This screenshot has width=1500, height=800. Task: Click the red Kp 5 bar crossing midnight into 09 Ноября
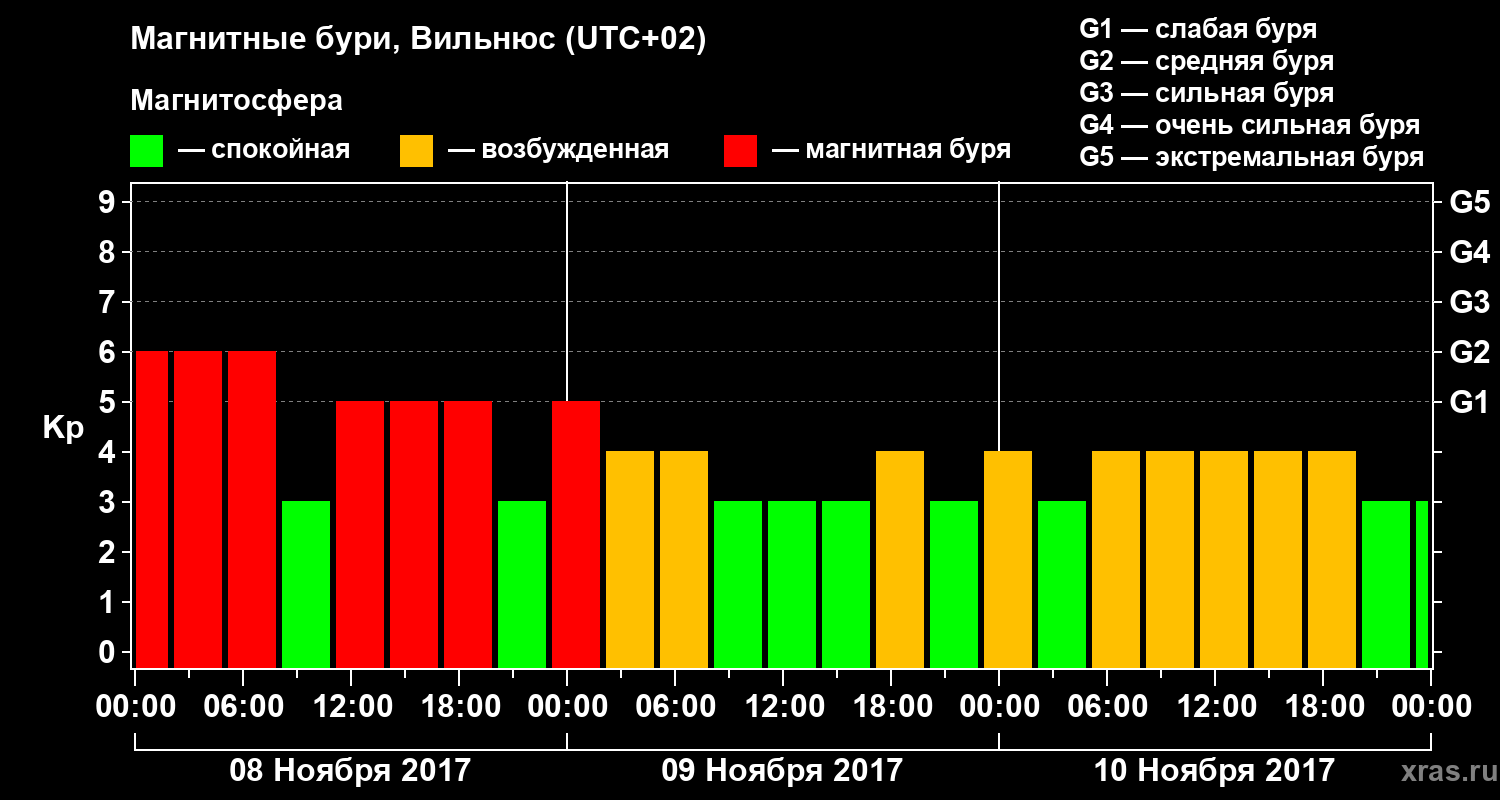pos(576,534)
